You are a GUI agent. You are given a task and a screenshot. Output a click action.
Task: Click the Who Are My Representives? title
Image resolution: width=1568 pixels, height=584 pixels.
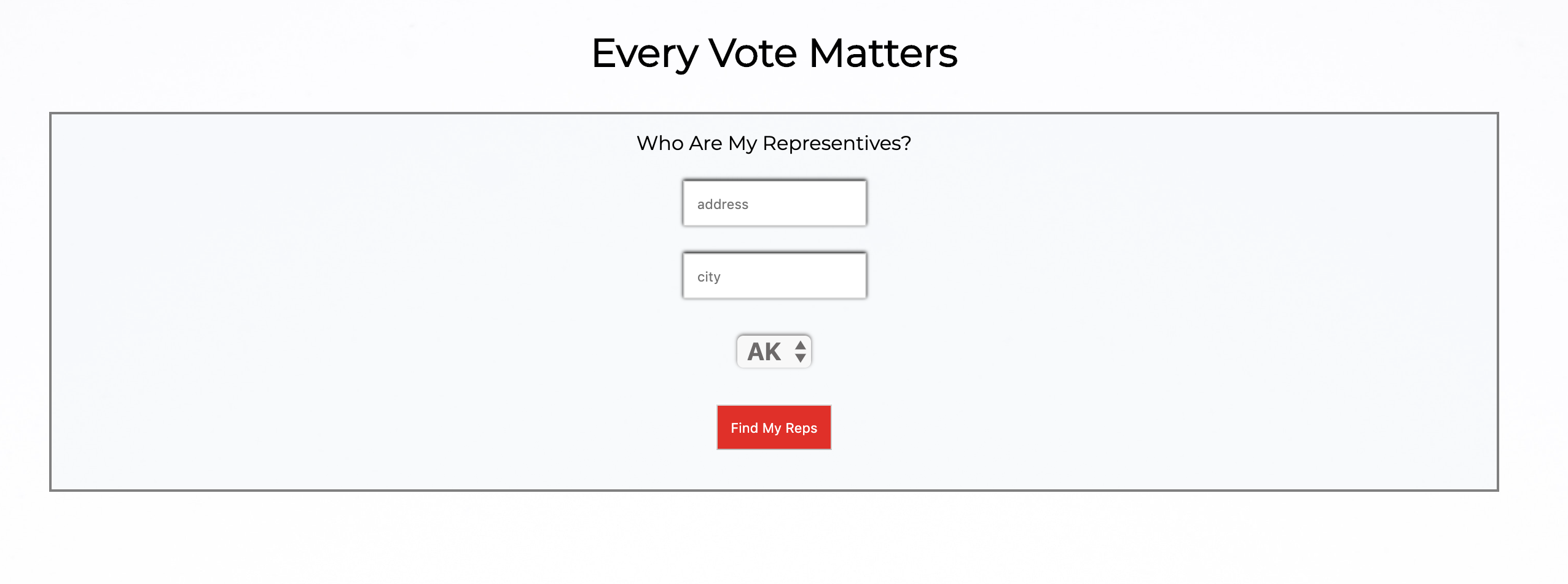774,143
